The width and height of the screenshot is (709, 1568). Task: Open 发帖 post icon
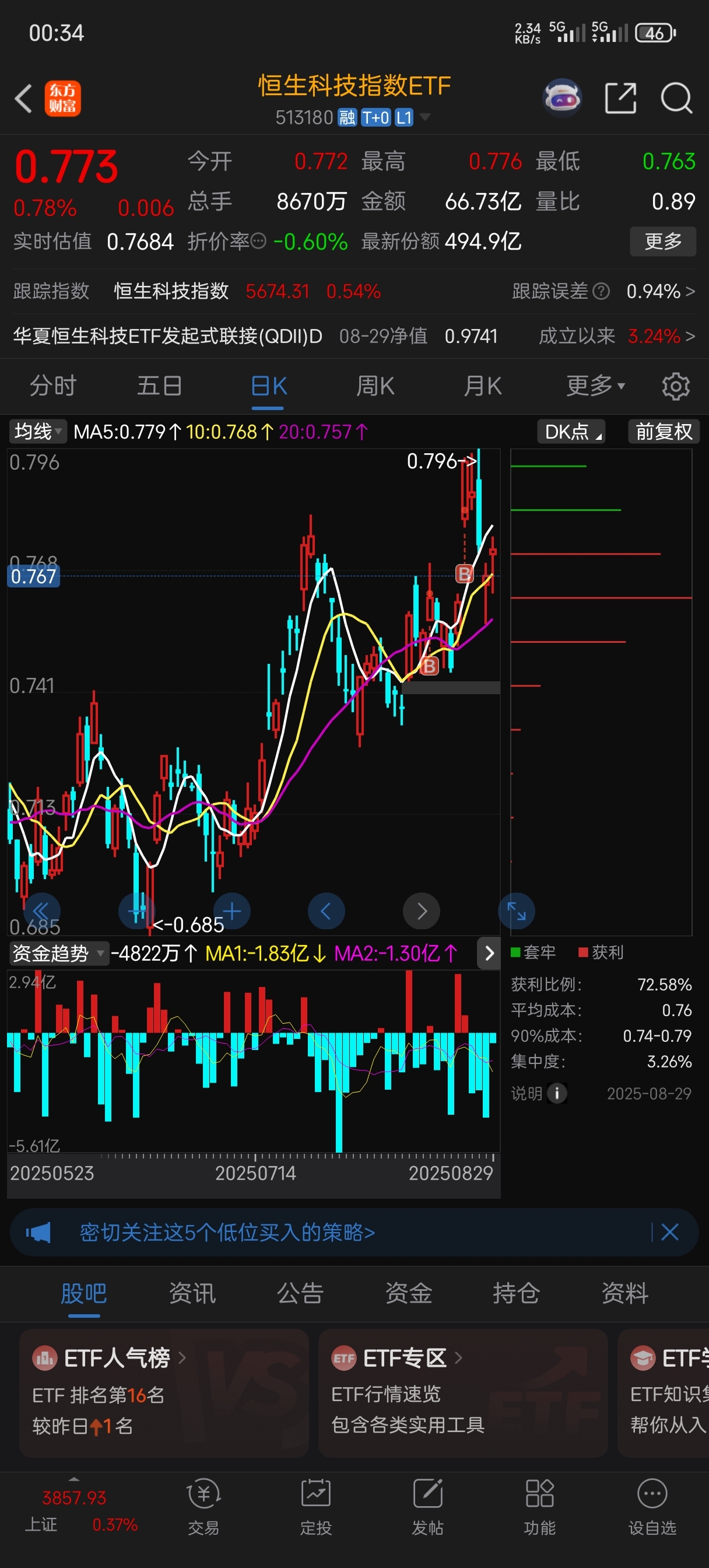(x=428, y=1494)
